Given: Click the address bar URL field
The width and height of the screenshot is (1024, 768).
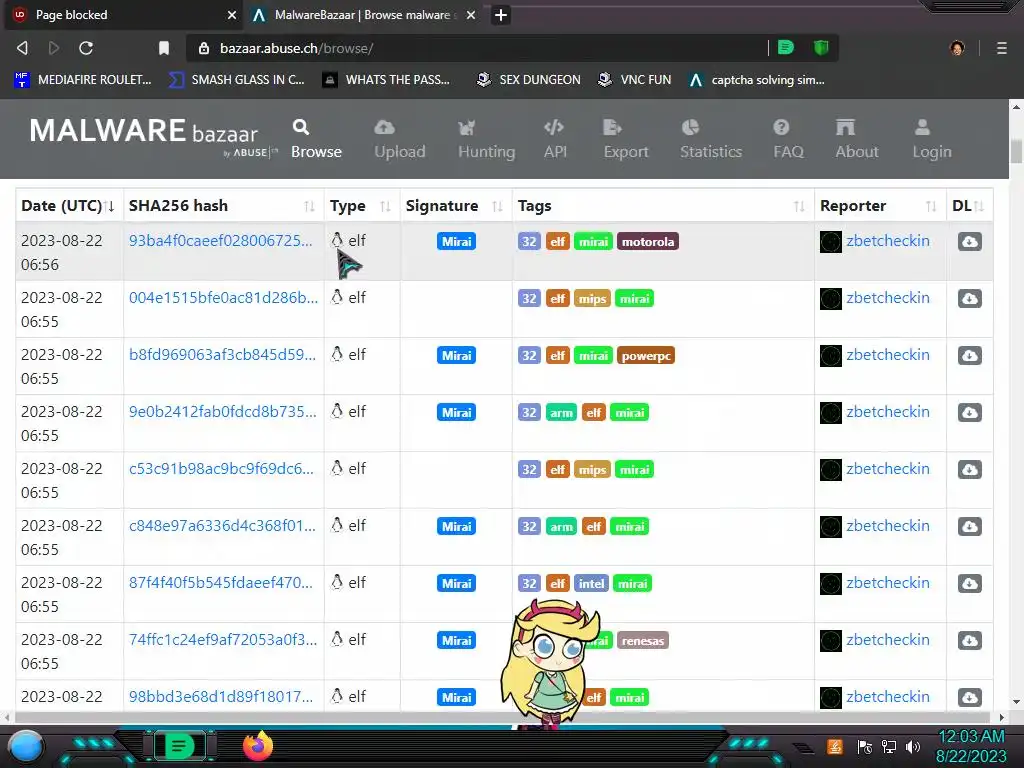Looking at the screenshot, I should [x=477, y=48].
